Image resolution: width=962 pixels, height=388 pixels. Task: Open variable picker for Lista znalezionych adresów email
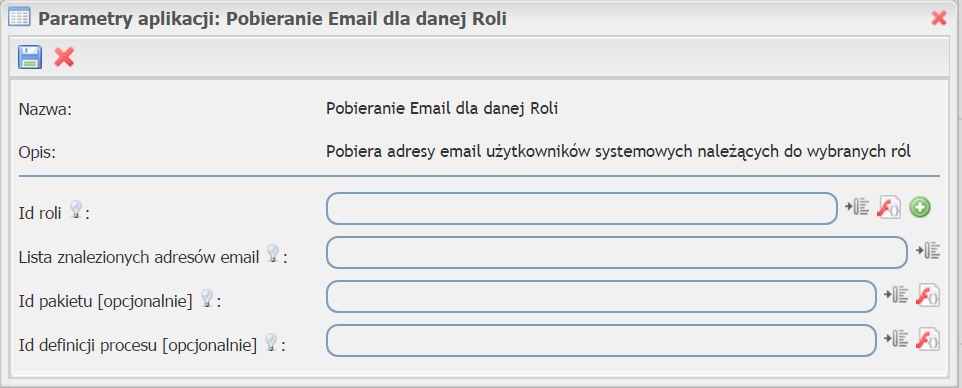click(928, 251)
